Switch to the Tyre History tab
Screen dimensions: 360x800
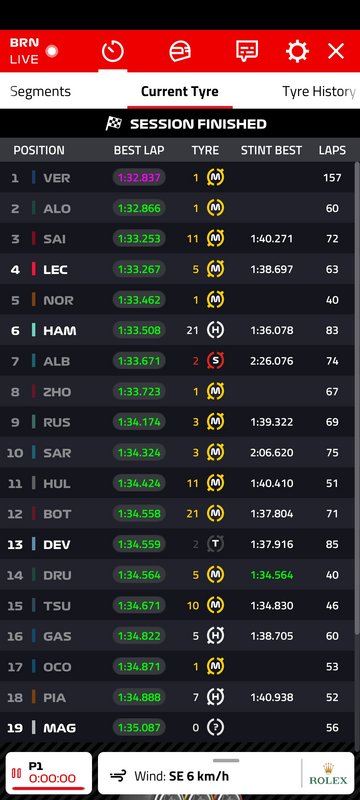tap(319, 91)
